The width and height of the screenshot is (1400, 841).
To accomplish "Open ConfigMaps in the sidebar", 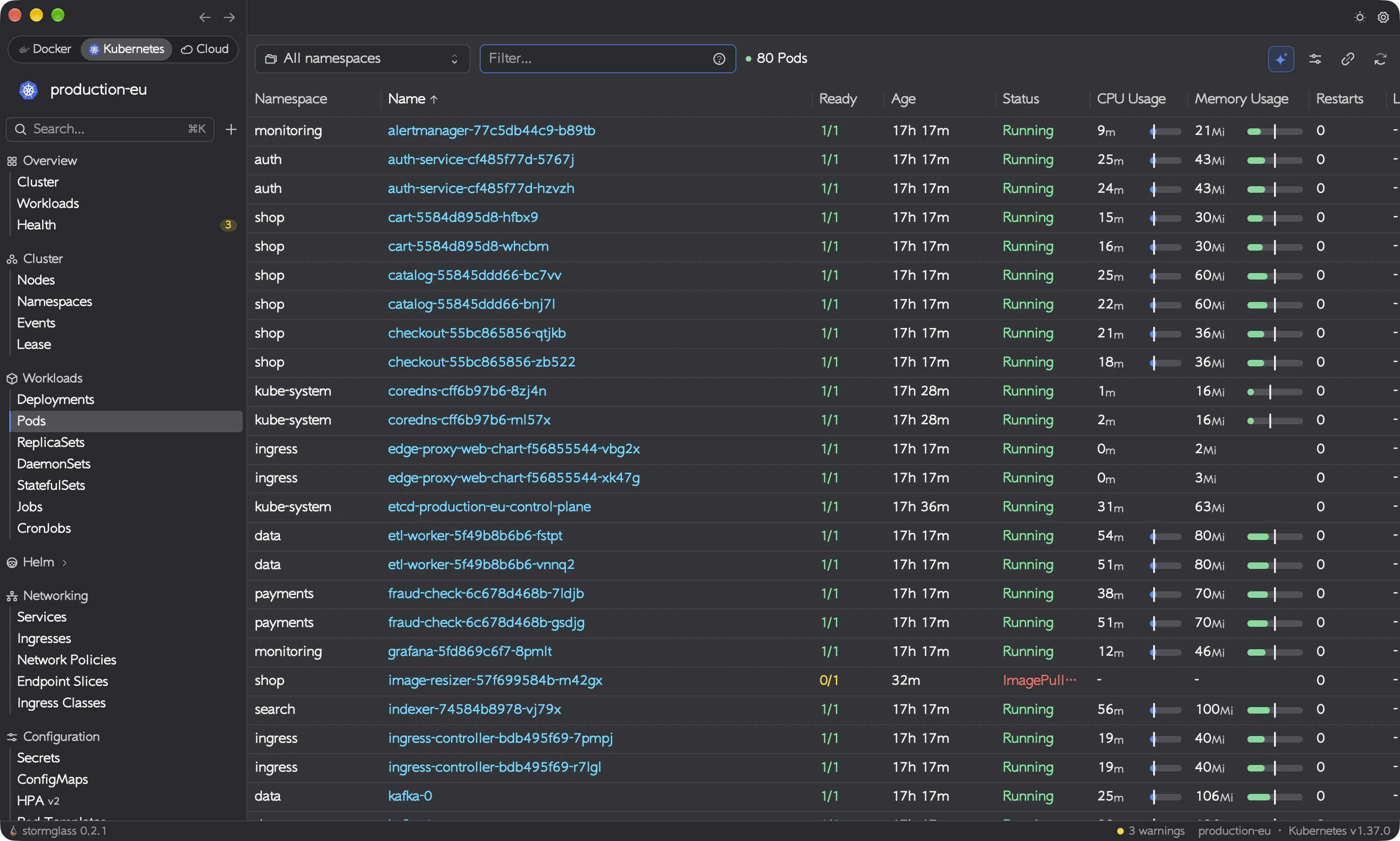I will tap(52, 779).
